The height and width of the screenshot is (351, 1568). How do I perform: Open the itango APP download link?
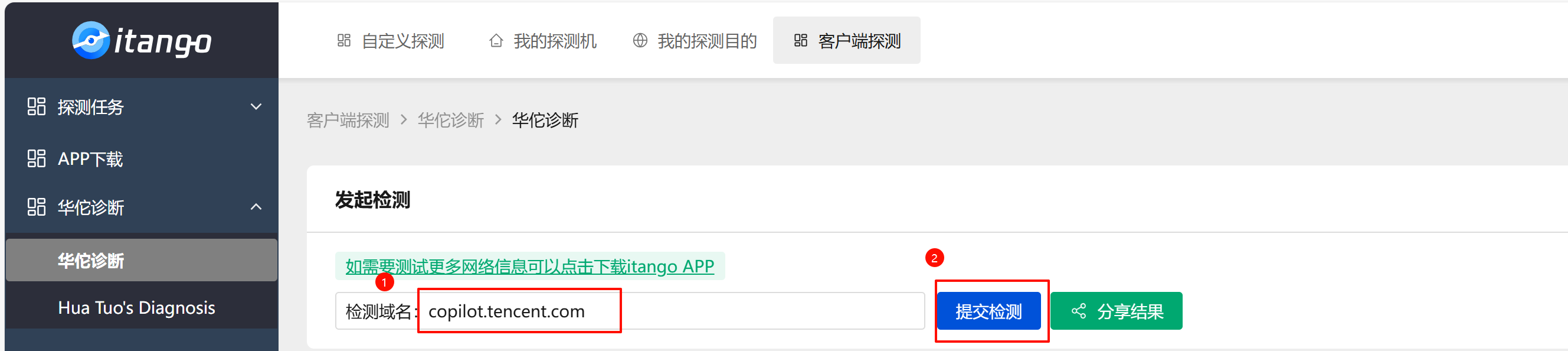(529, 266)
